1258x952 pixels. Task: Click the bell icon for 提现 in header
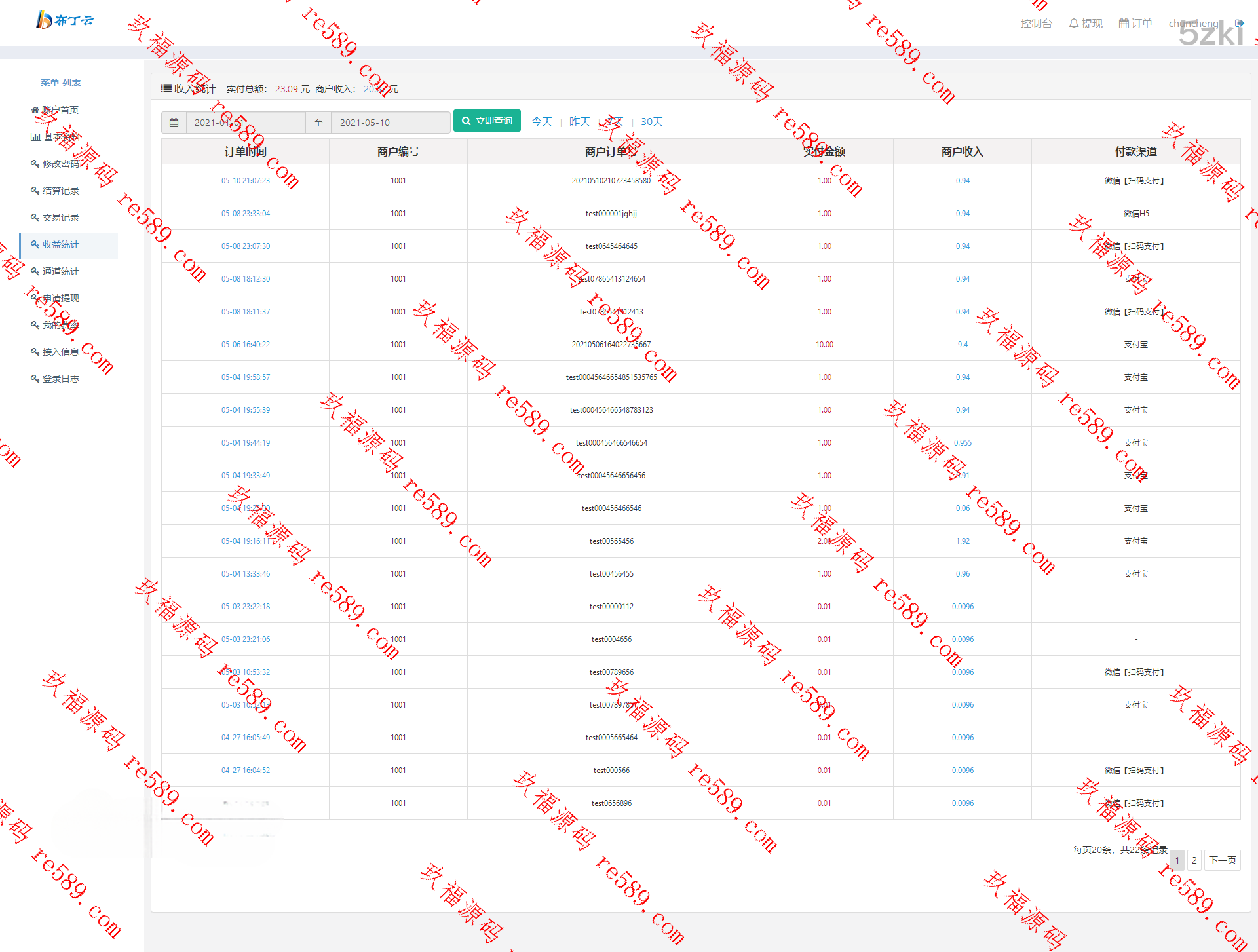[x=1073, y=24]
